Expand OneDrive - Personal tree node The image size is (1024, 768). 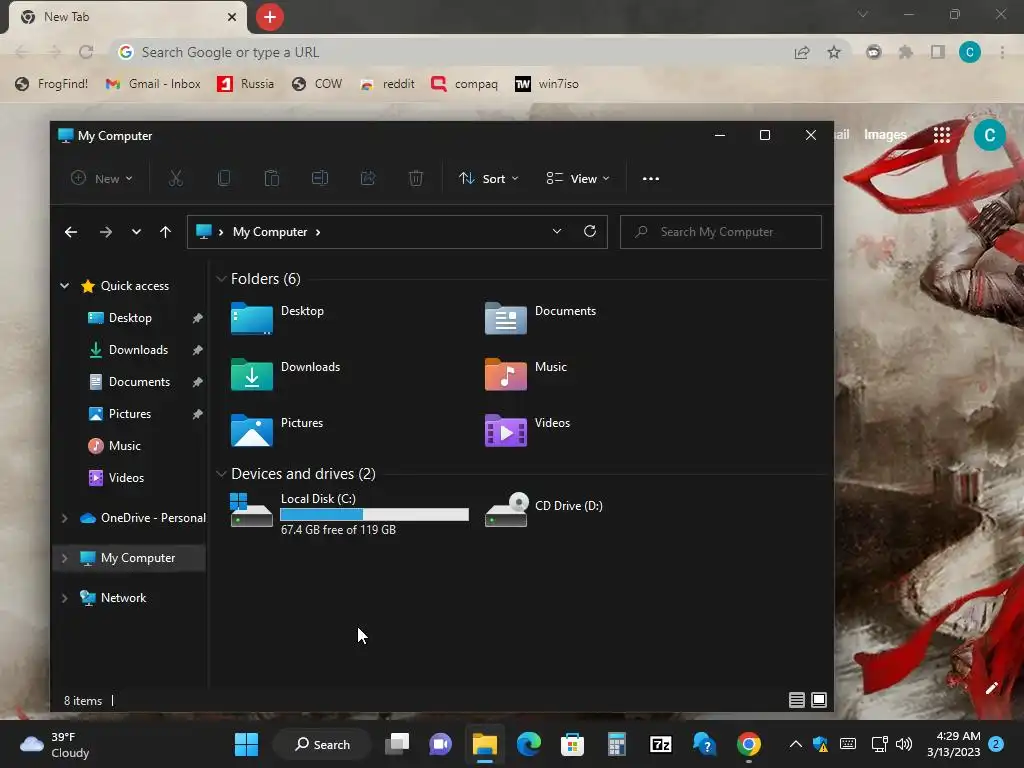tap(65, 518)
